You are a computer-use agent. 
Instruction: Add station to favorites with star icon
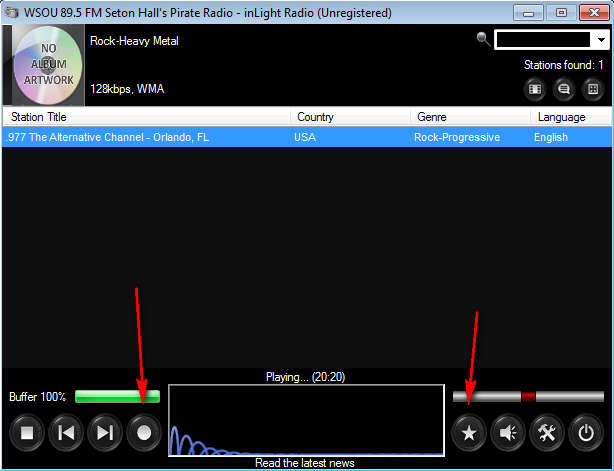pyautogui.click(x=468, y=433)
